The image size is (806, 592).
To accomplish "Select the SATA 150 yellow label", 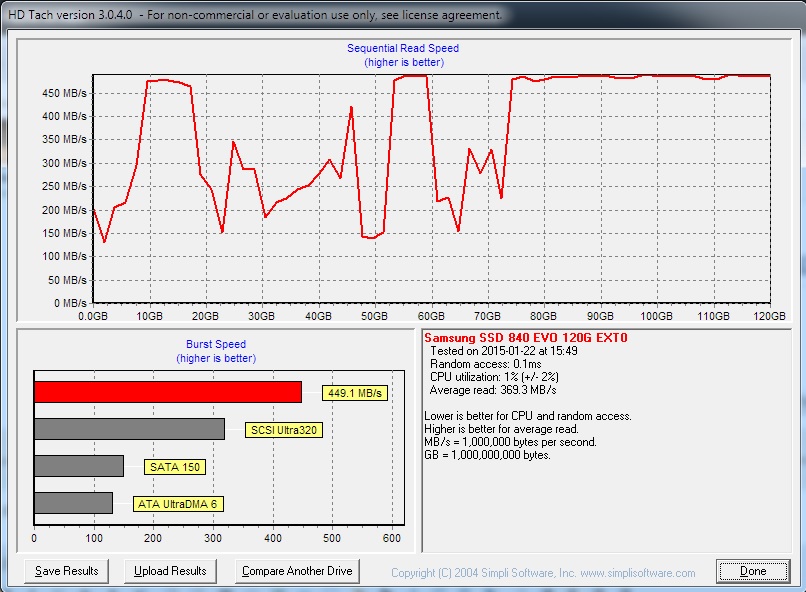I will 178,467.
